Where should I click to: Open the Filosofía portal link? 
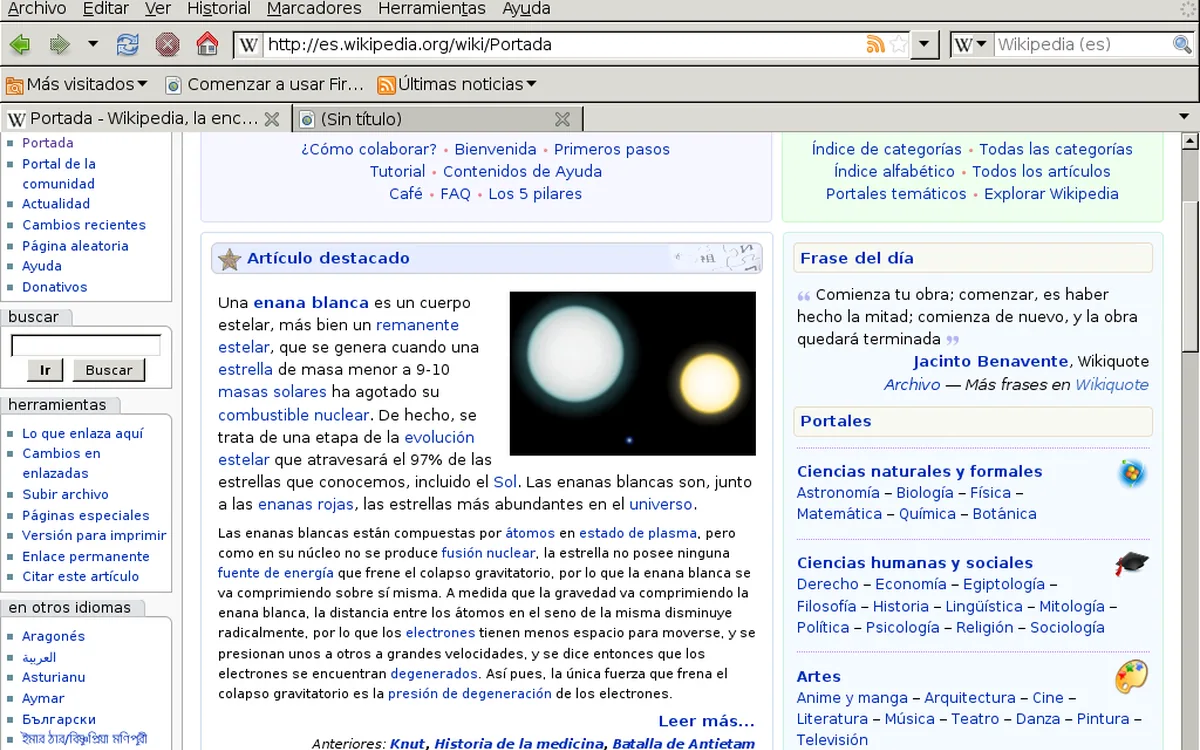coord(827,606)
